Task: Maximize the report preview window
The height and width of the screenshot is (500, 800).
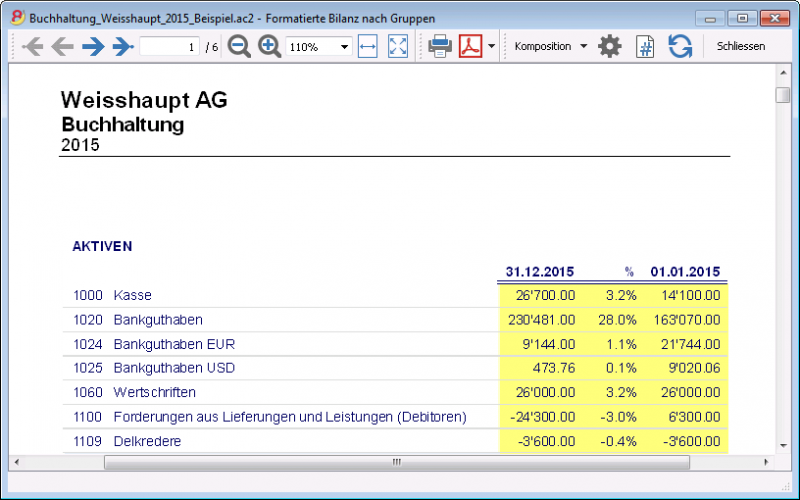Action: click(742, 18)
